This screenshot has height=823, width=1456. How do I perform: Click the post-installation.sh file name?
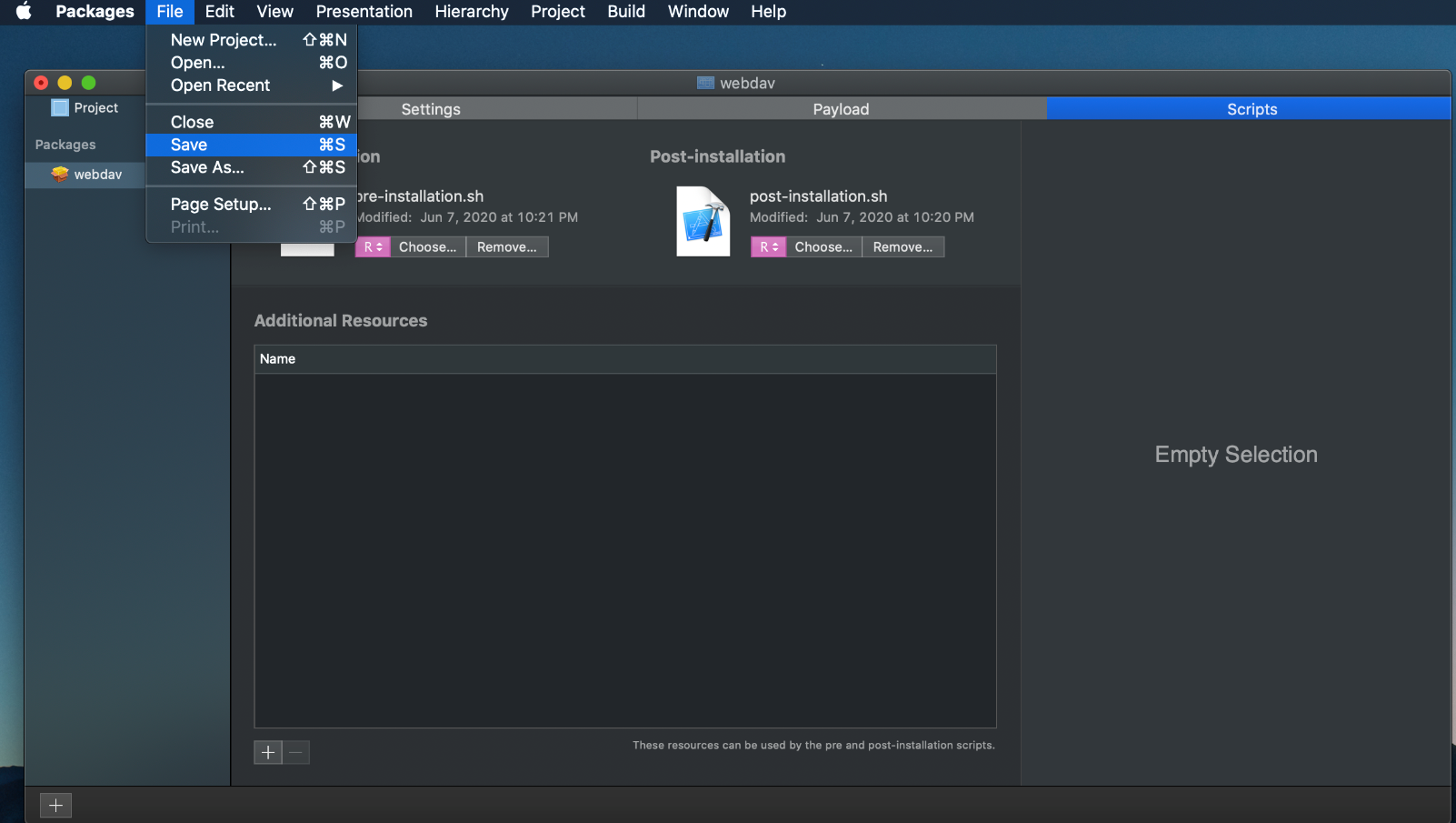818,196
